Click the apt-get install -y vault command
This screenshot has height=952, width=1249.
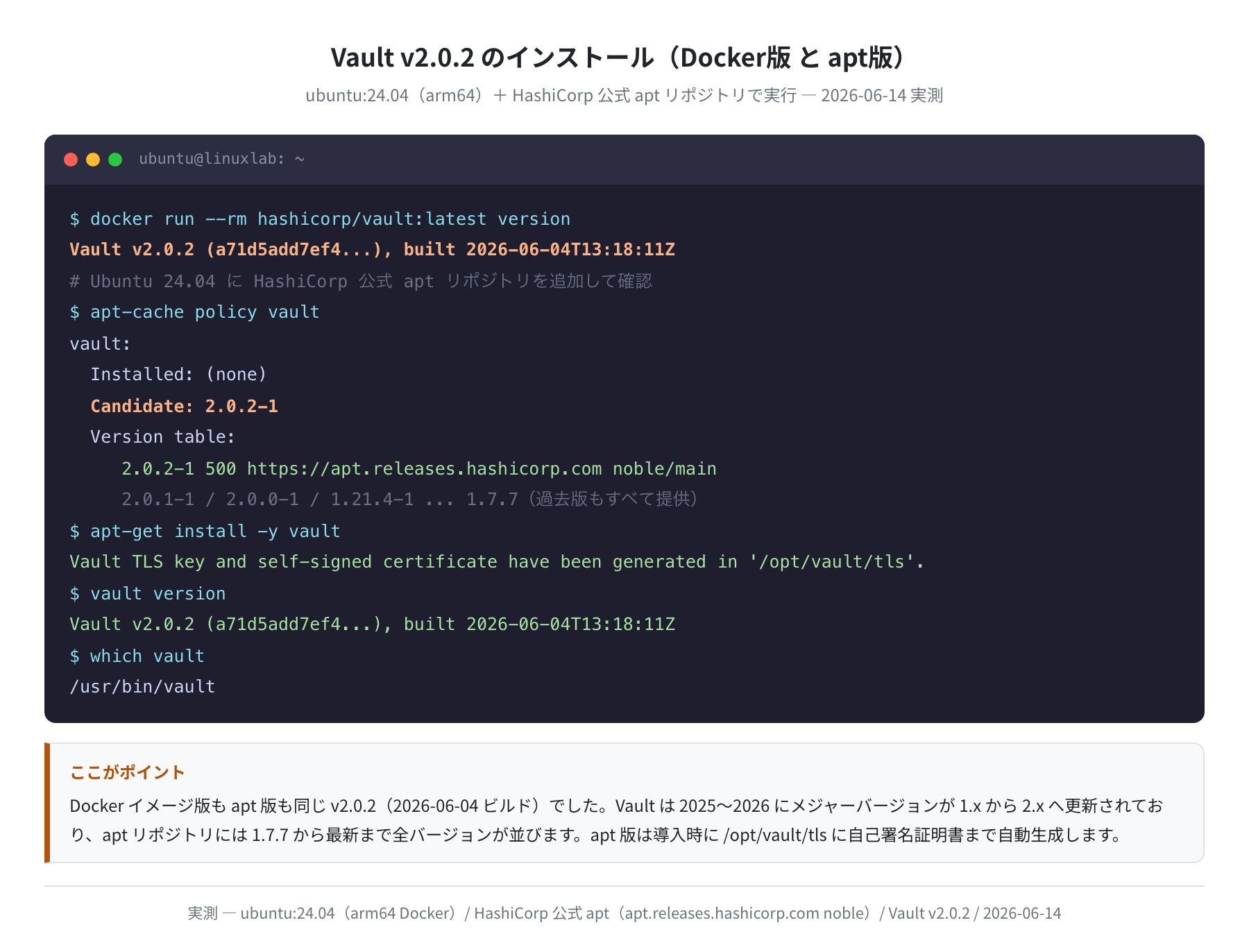pyautogui.click(x=205, y=532)
